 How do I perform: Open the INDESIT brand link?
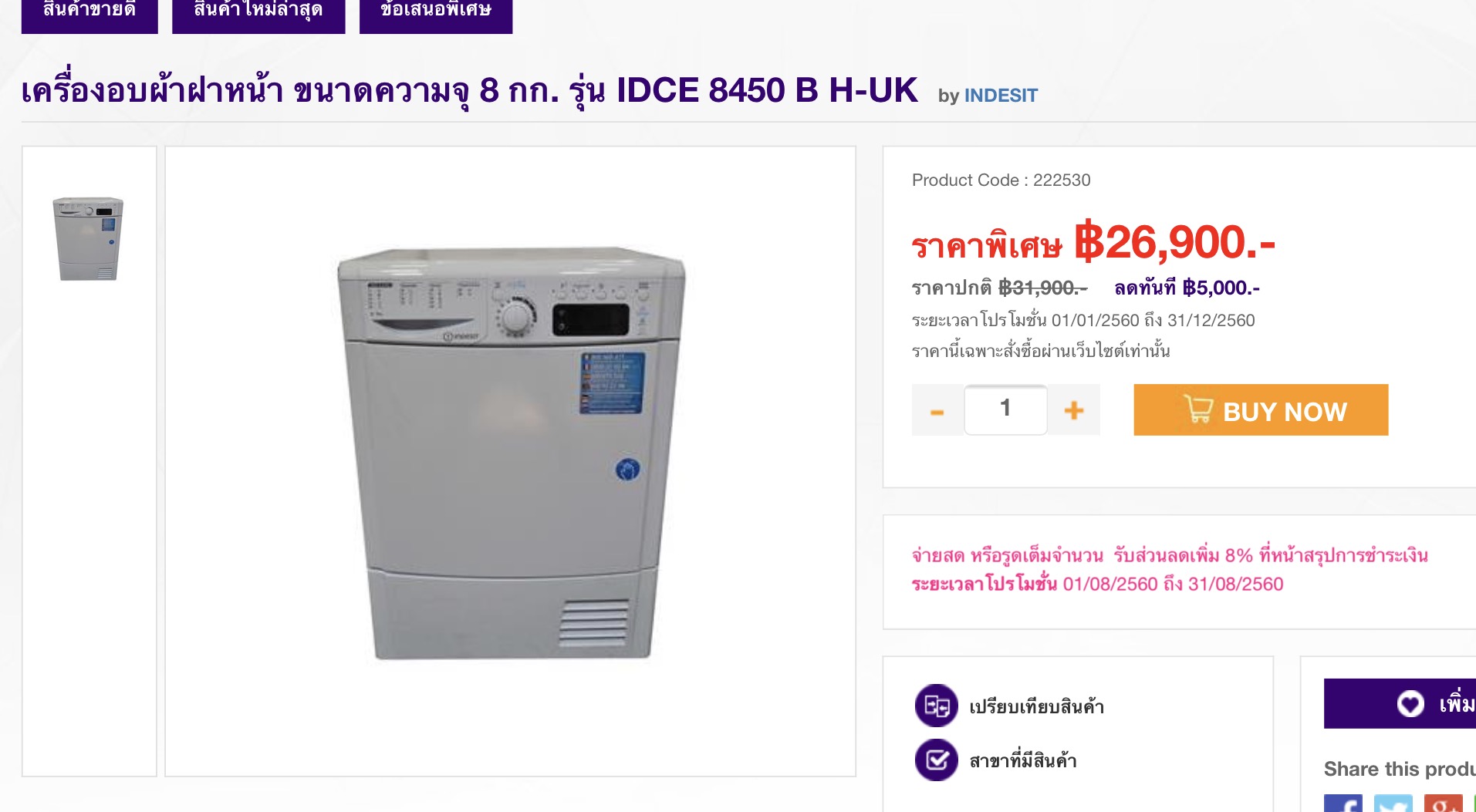click(x=1001, y=96)
